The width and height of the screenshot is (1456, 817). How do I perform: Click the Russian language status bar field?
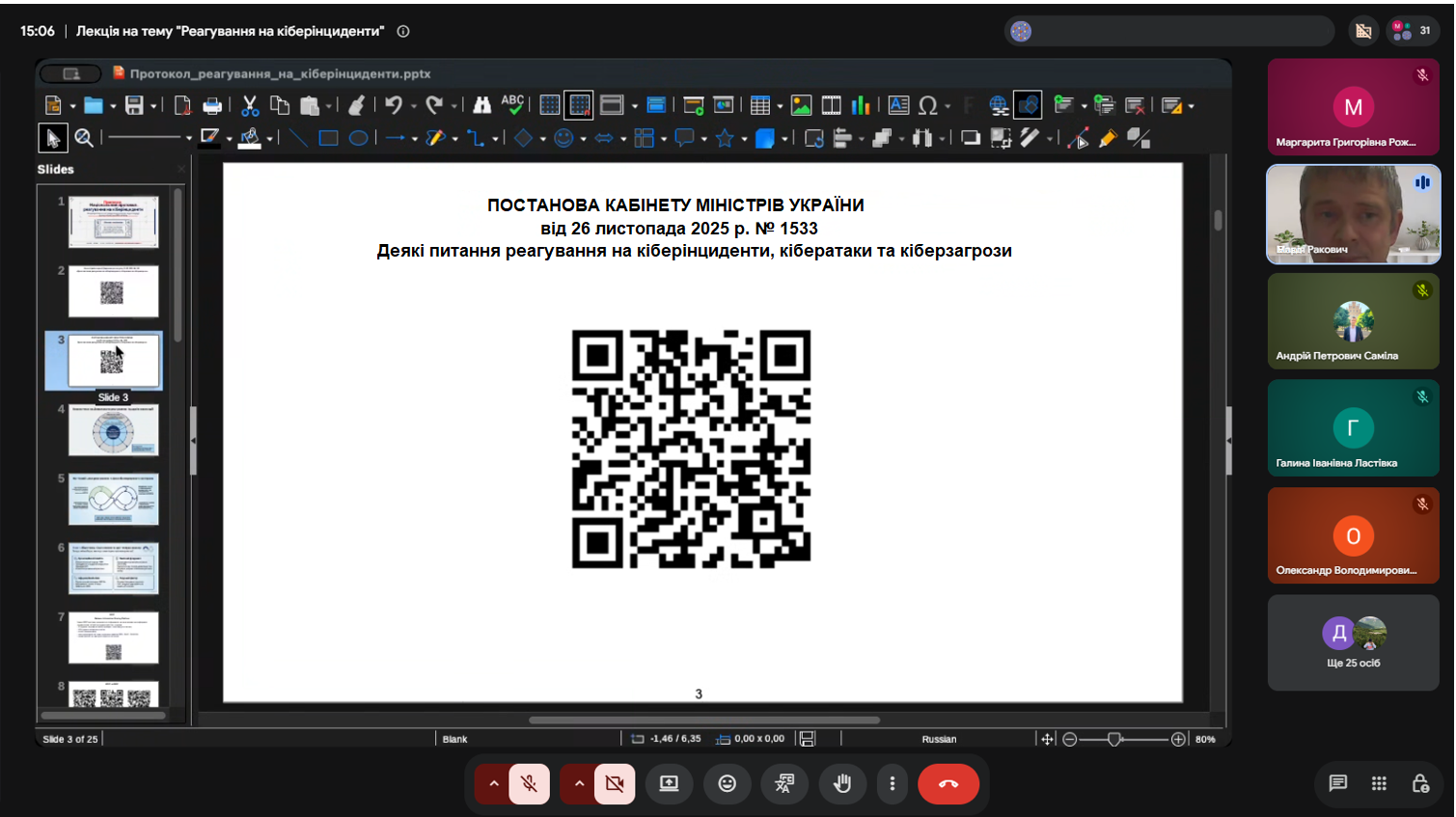(x=939, y=740)
